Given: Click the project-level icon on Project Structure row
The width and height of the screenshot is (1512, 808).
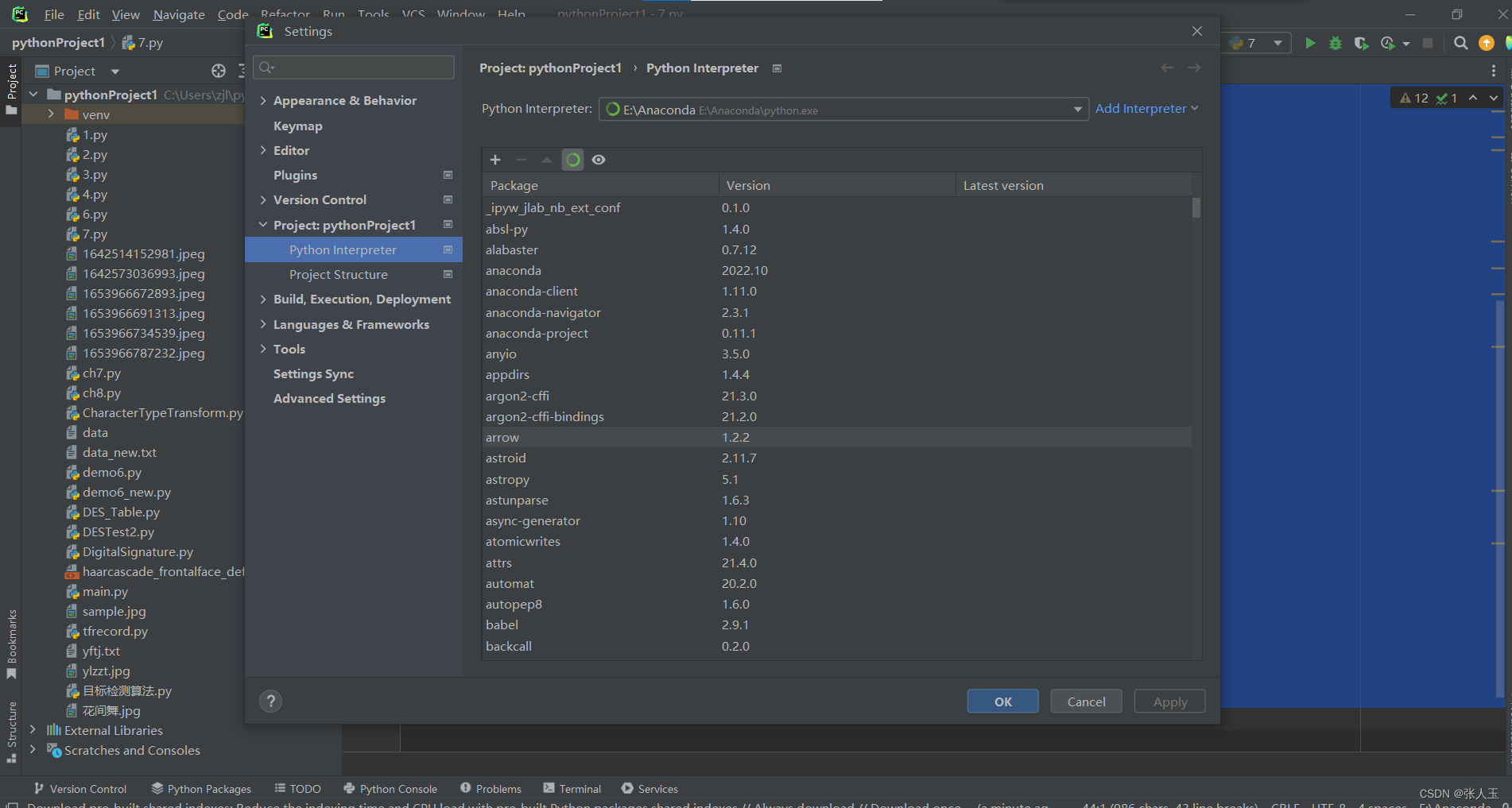Looking at the screenshot, I should (448, 274).
